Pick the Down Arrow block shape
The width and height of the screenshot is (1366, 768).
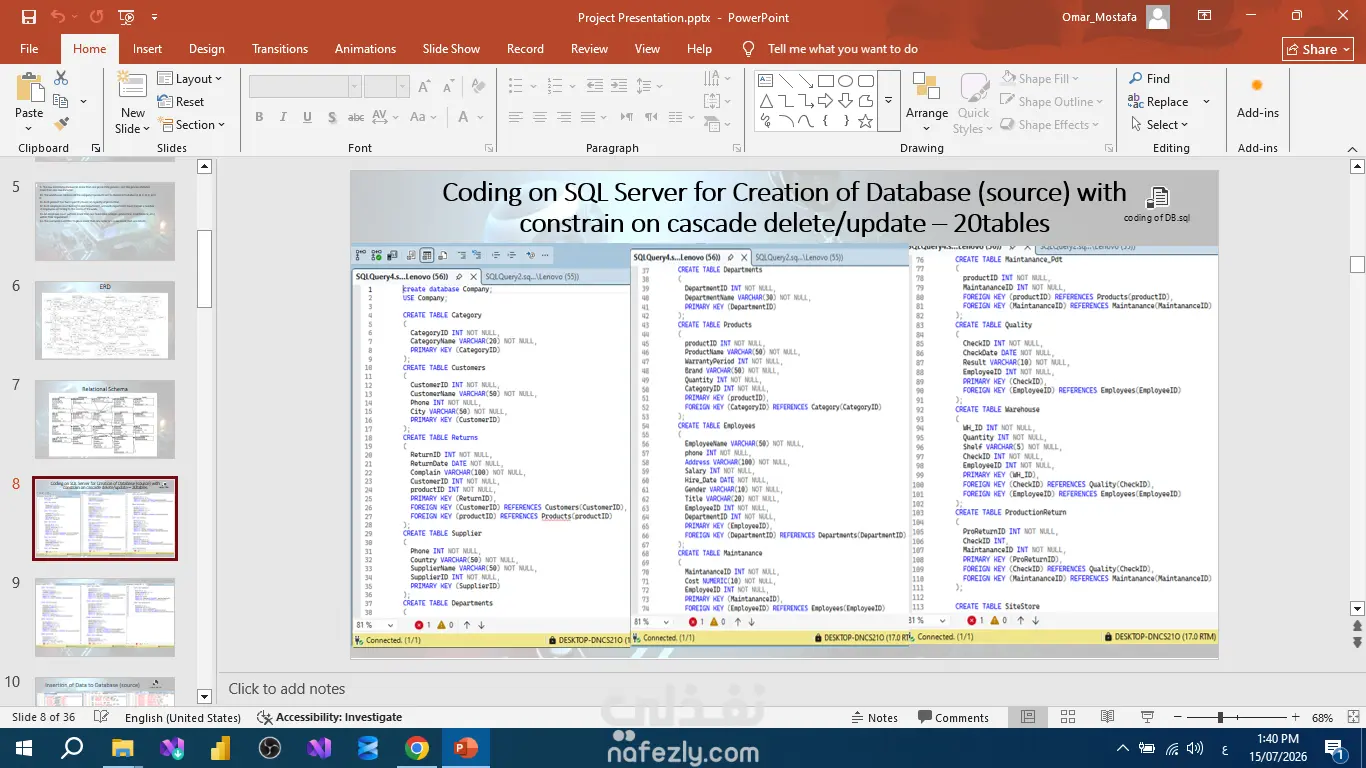[x=846, y=101]
